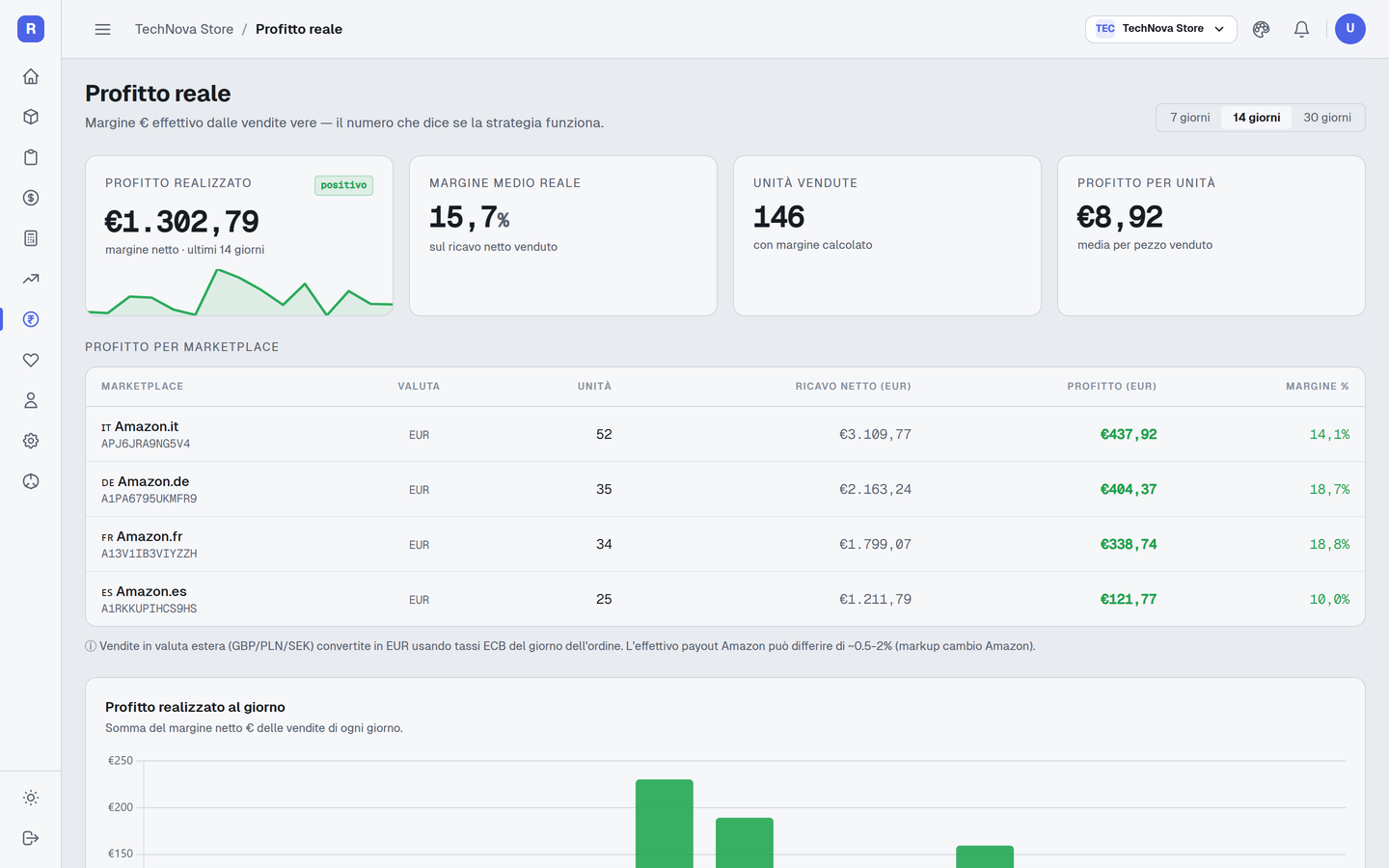Click the Profitto realizzato al giorno title

195,707
